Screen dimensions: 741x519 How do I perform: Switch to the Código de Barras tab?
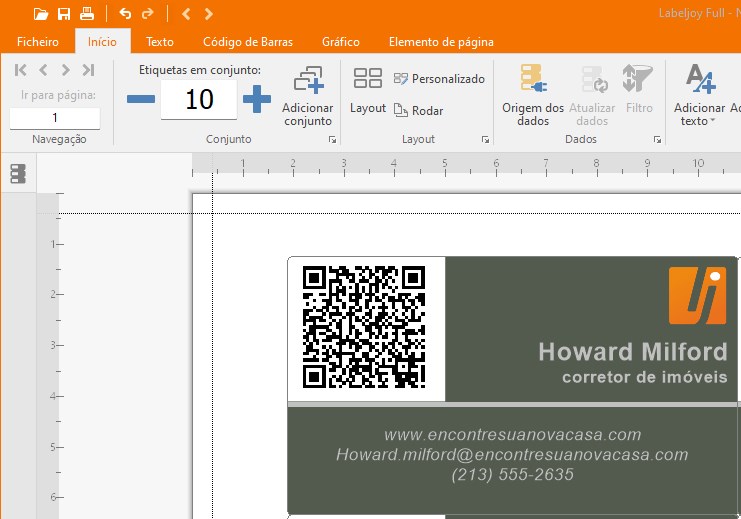[x=248, y=42]
